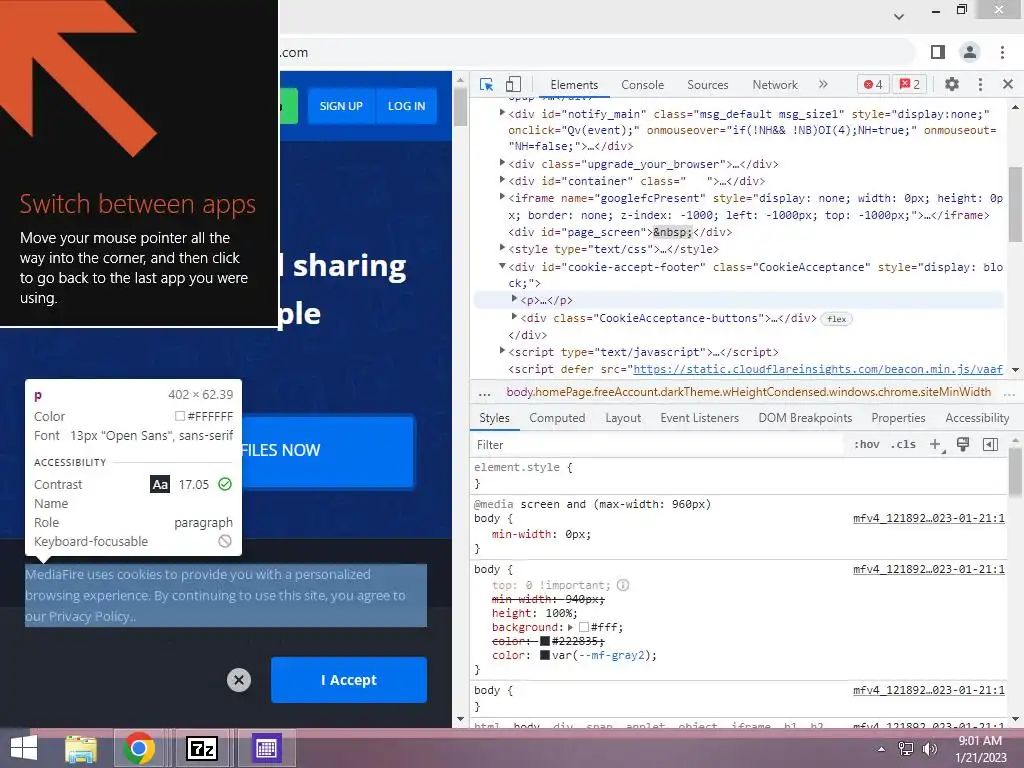Click the SIGN UP button
The height and width of the screenshot is (768, 1024).
[341, 106]
